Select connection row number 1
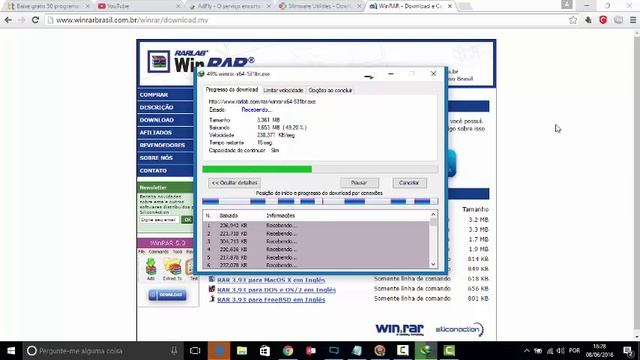This screenshot has height=360, width=640. (x=316, y=225)
